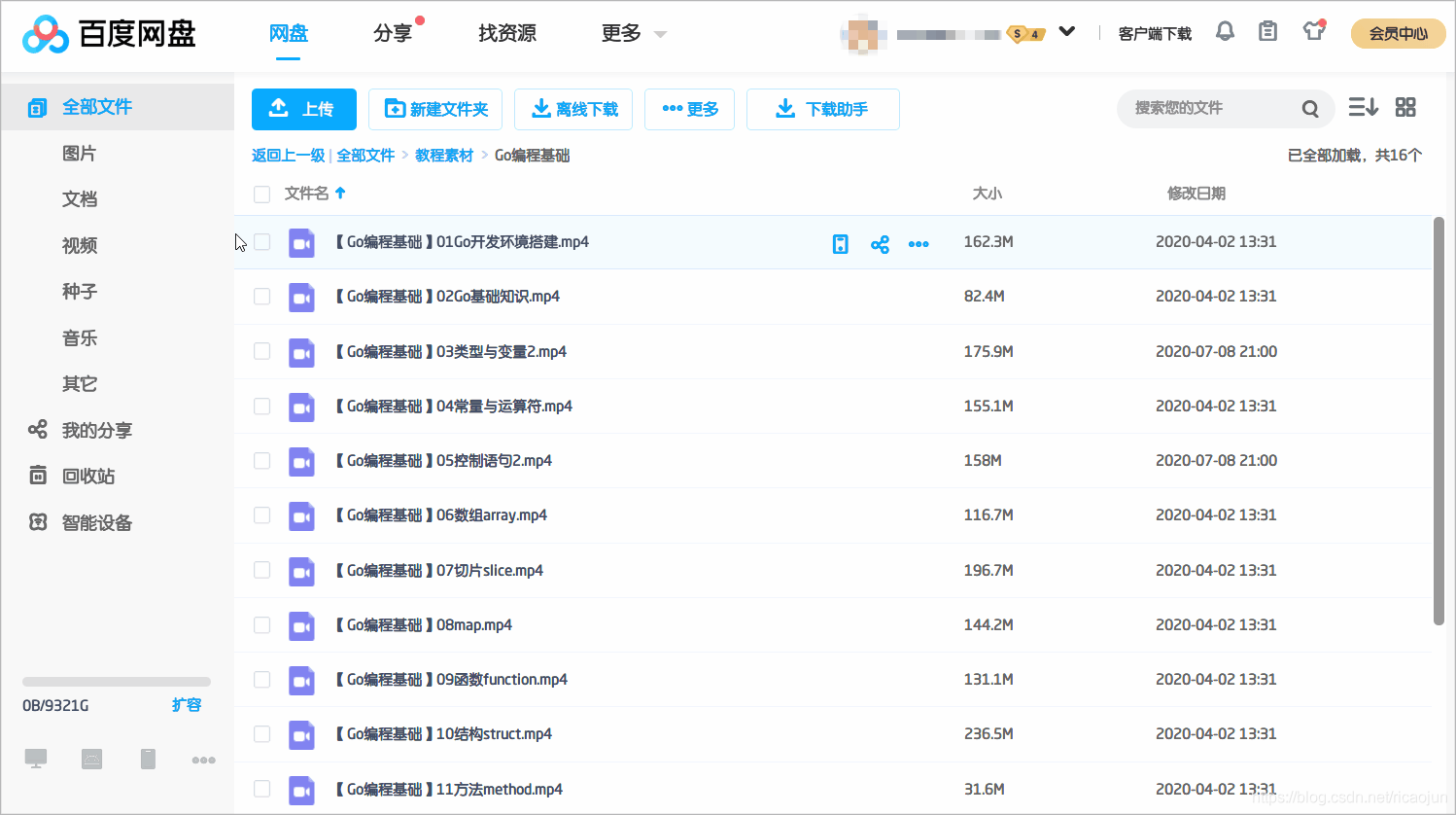
Task: Open the clipboard task list icon
Action: point(1267,32)
